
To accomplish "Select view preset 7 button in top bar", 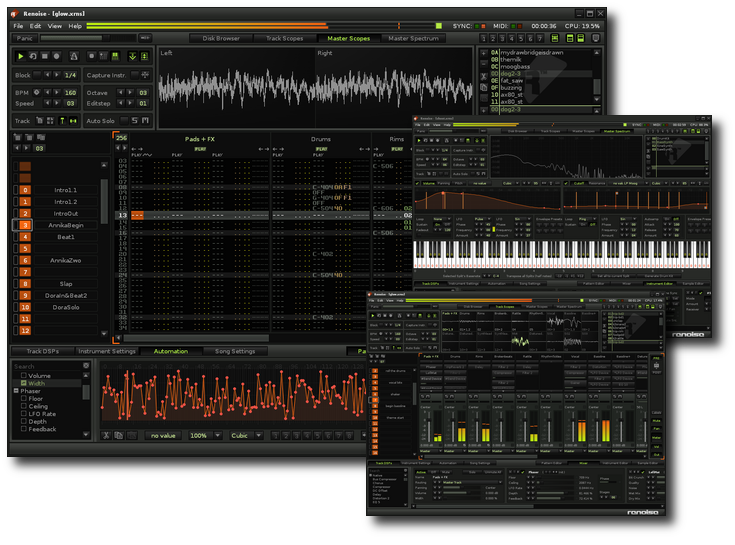I will coord(540,38).
